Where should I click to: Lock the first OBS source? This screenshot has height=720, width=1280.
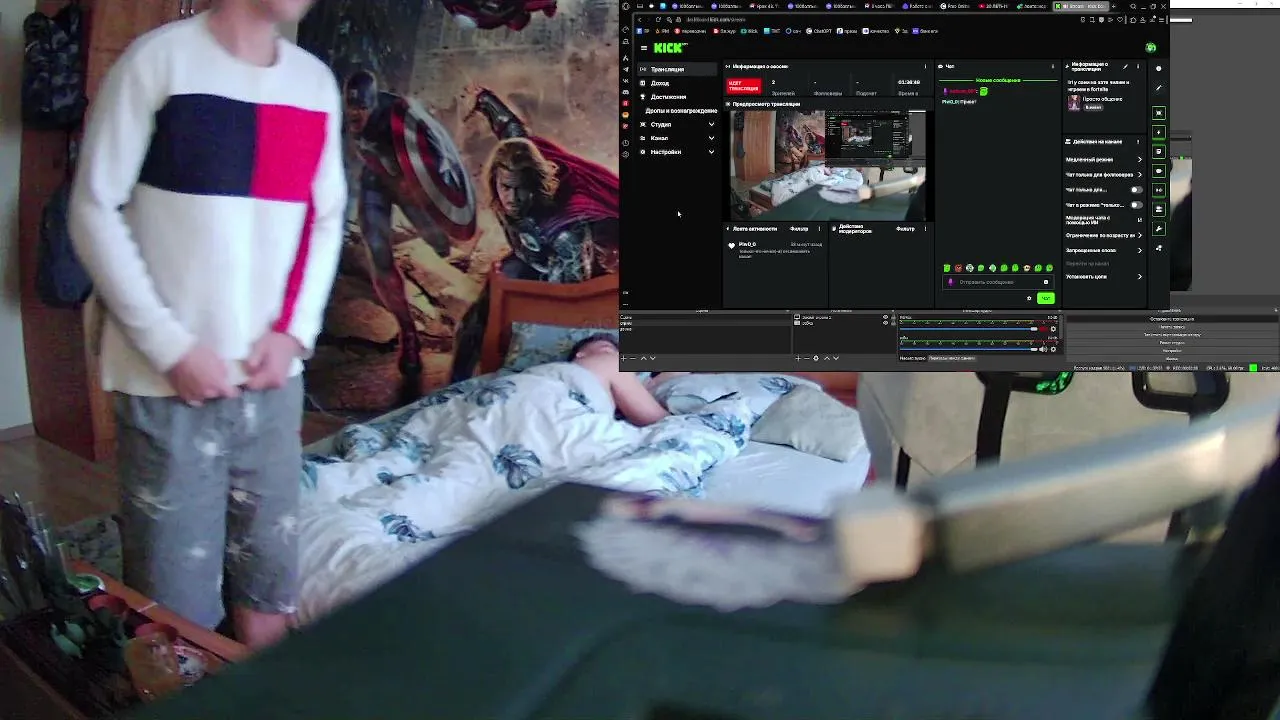click(x=893, y=317)
